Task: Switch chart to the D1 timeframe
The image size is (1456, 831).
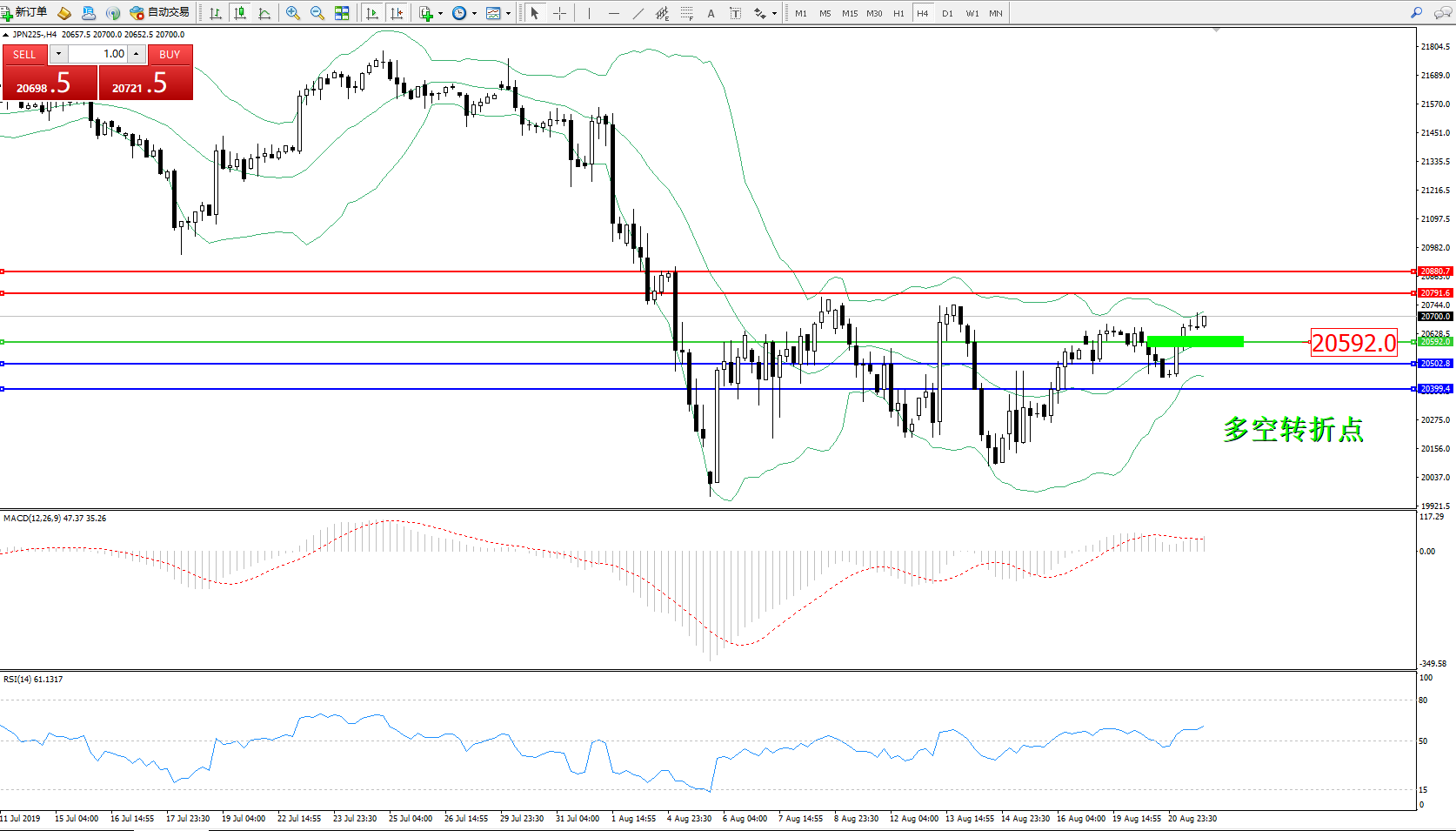Action: click(x=947, y=13)
